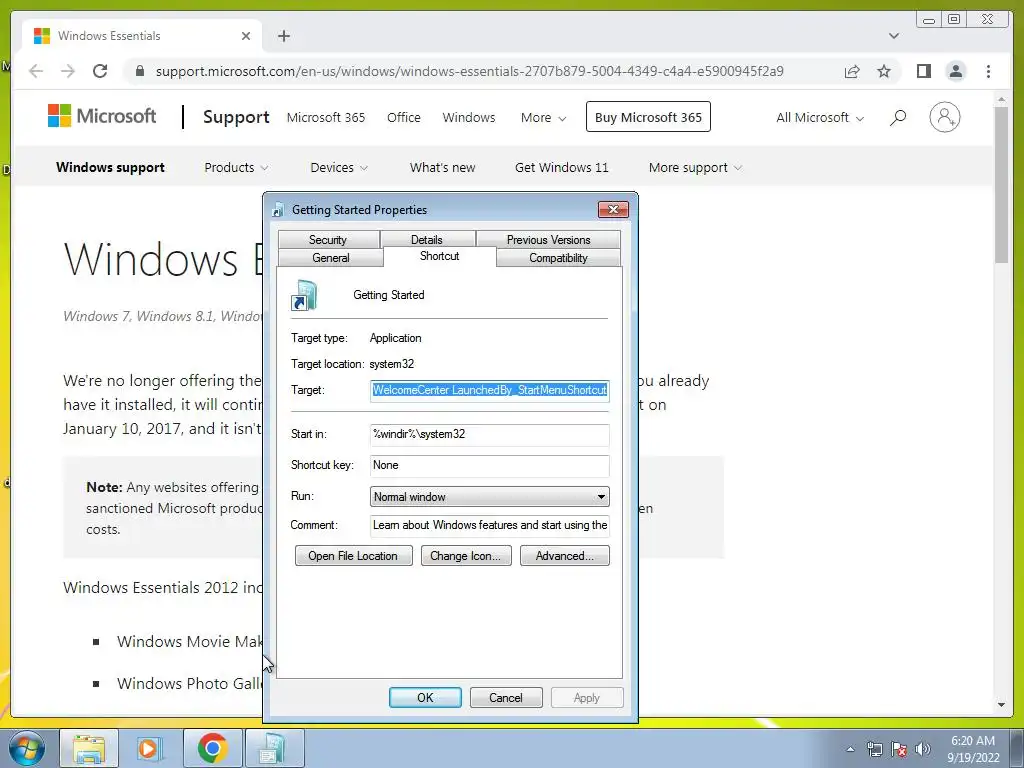Click the page scrollbar up arrow

1002,99
